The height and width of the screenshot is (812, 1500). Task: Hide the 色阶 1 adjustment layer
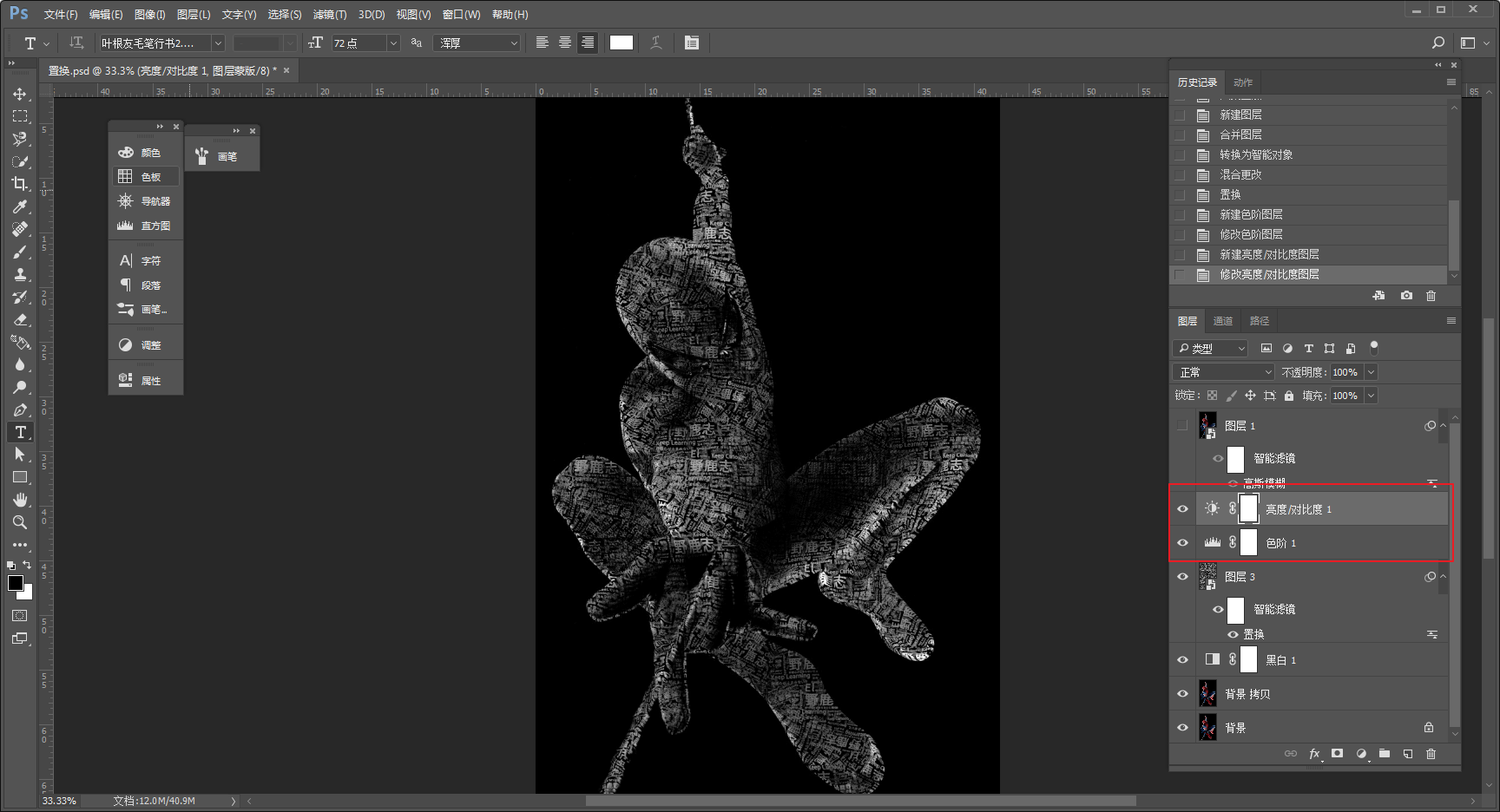point(1182,543)
